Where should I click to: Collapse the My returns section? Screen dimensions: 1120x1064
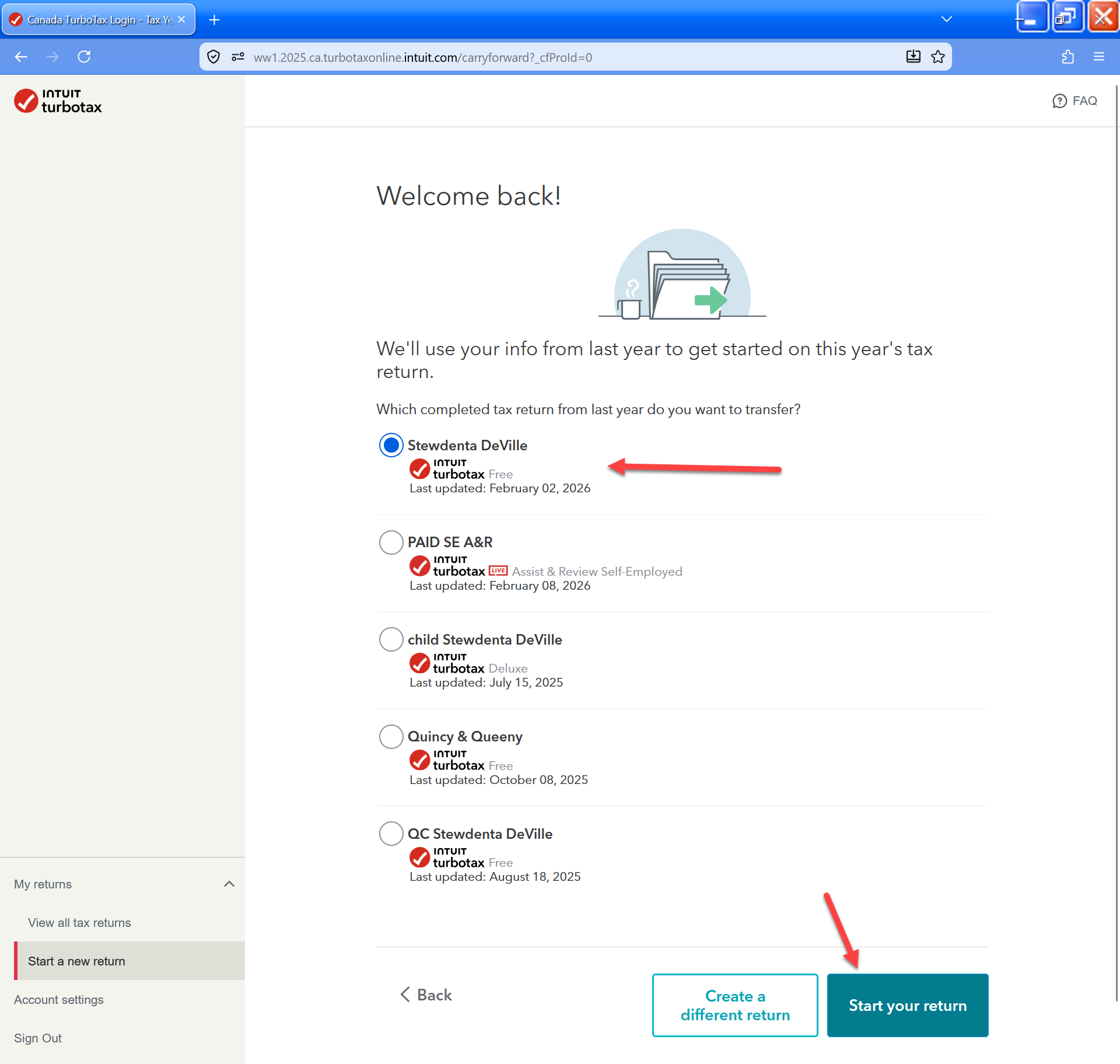coord(229,884)
